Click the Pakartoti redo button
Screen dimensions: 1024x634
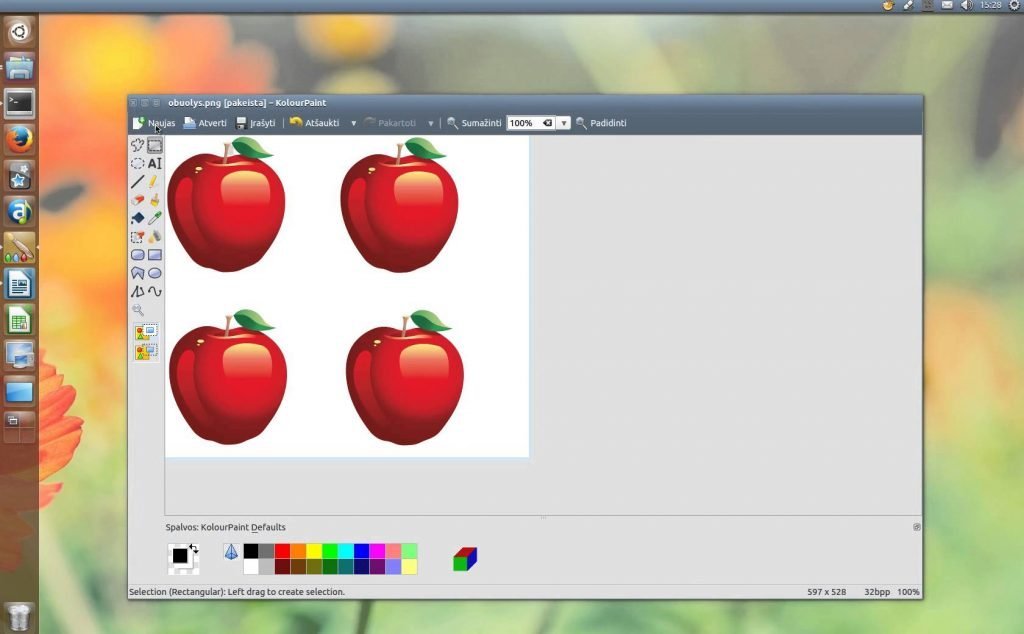coord(390,123)
